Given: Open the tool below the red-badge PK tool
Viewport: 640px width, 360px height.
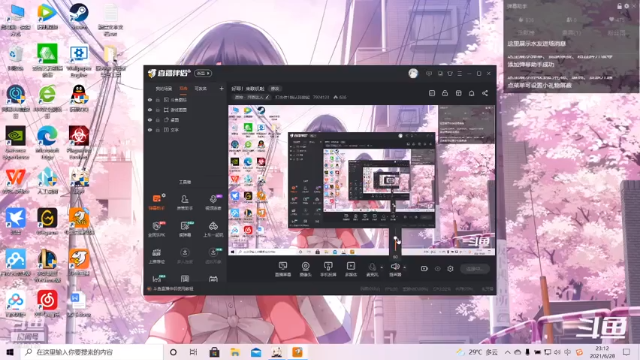Looking at the screenshot, I should 157,256.
